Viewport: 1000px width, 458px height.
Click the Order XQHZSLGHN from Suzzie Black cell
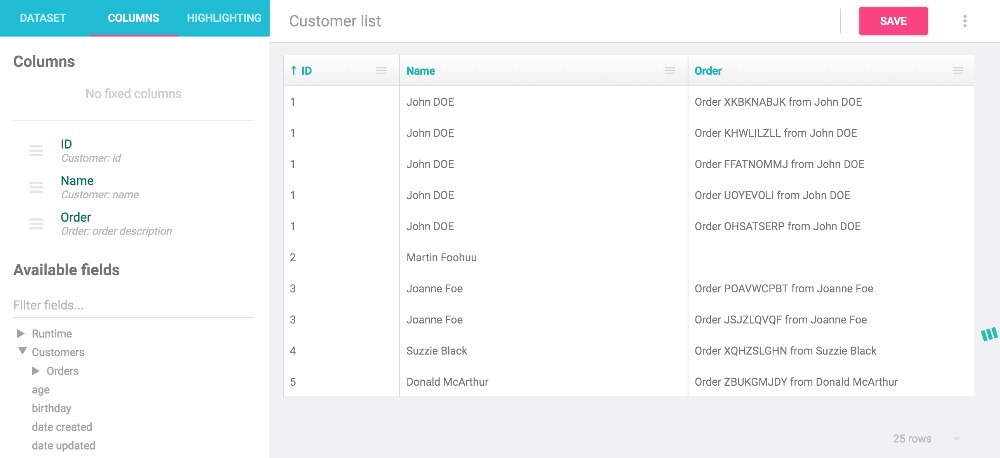click(831, 351)
